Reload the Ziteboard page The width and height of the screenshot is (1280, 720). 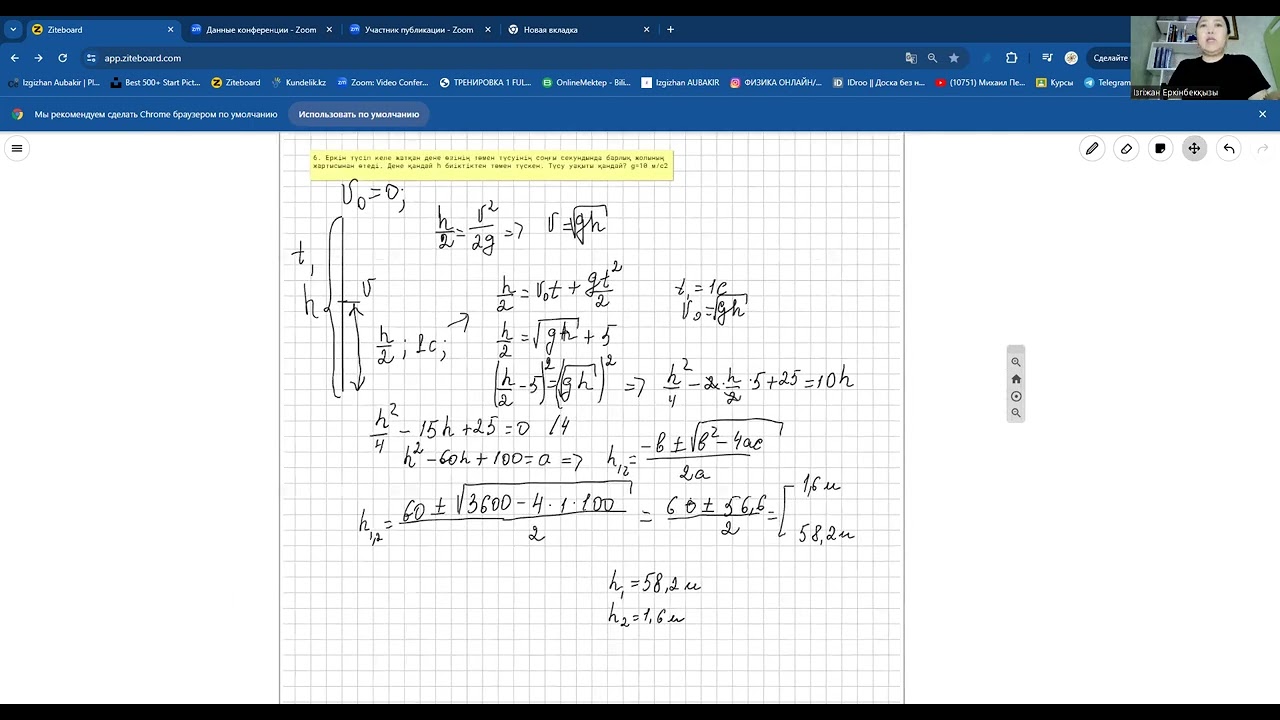[x=63, y=58]
